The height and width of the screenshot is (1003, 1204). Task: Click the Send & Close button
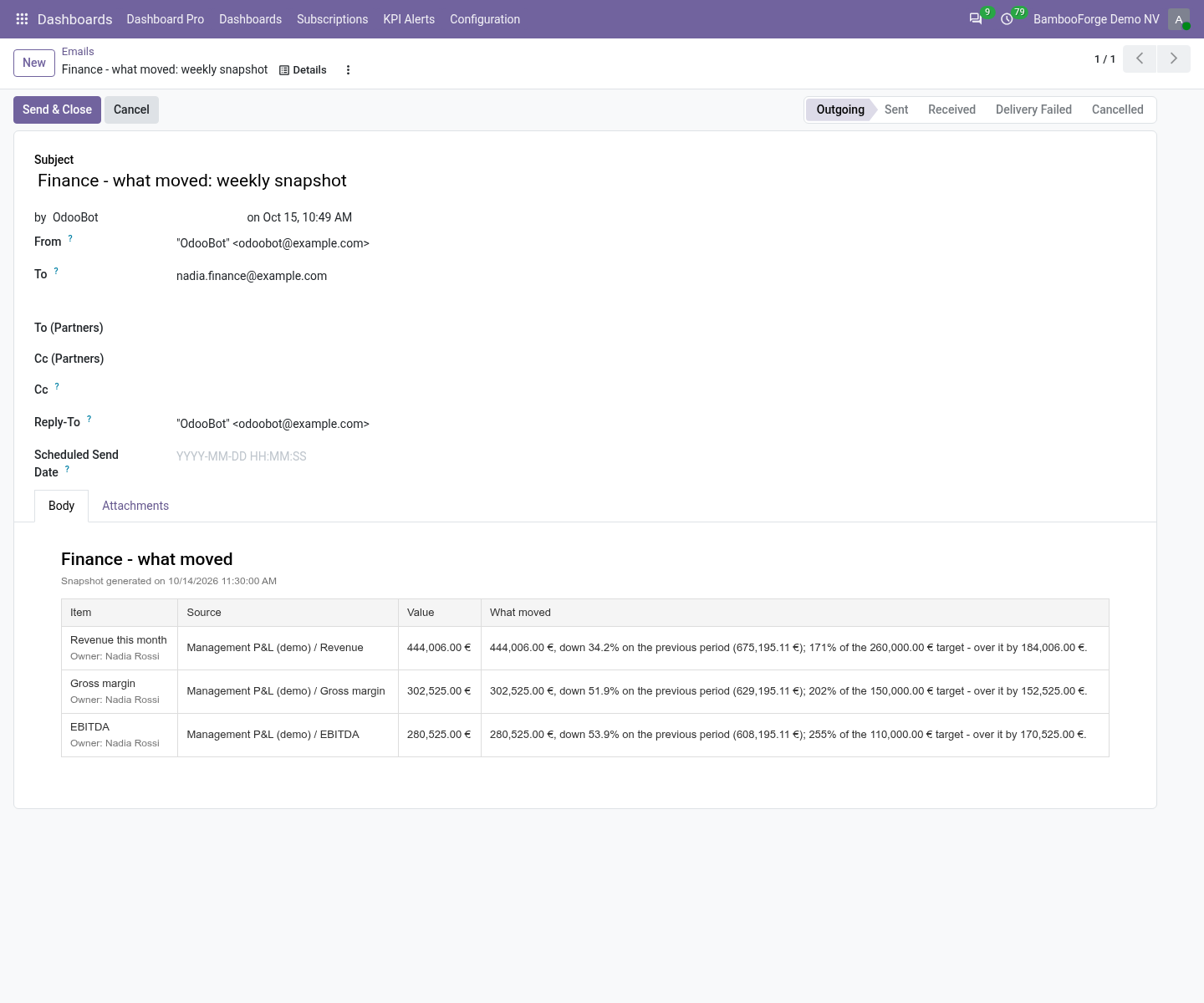coord(57,109)
